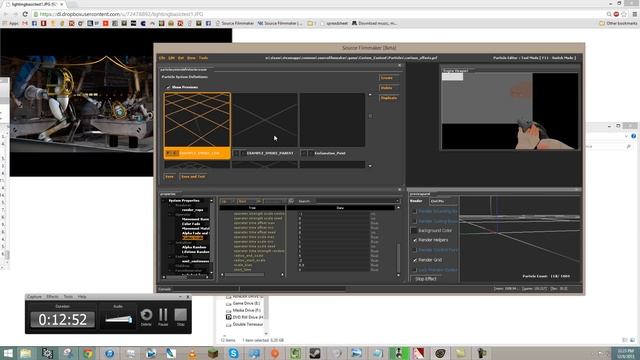Screen dimensions: 640x360
Task: Toggle the Render Grid checkbox
Action: [415, 260]
